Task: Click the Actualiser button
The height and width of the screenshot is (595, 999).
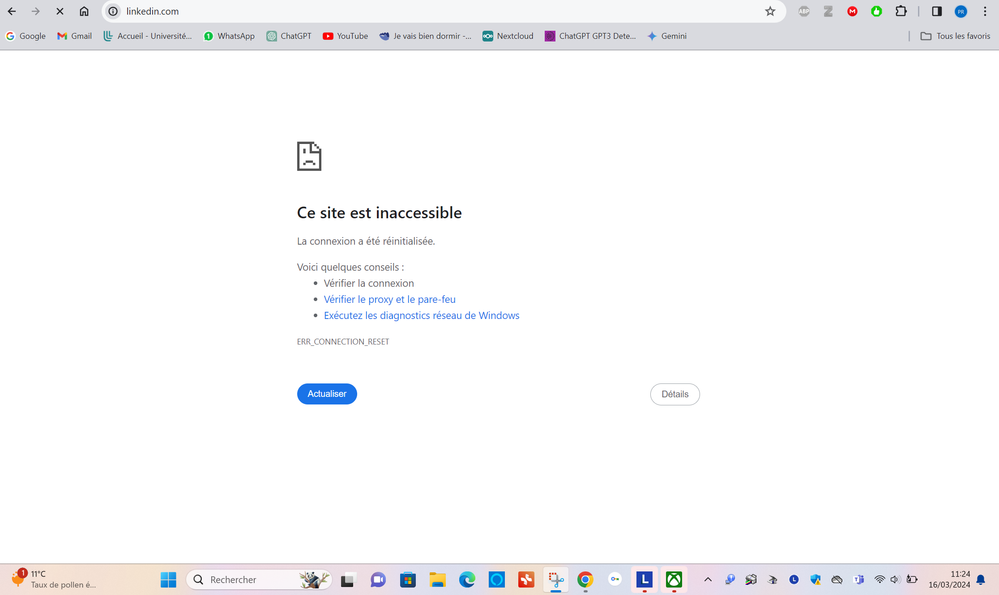Action: [x=327, y=394]
